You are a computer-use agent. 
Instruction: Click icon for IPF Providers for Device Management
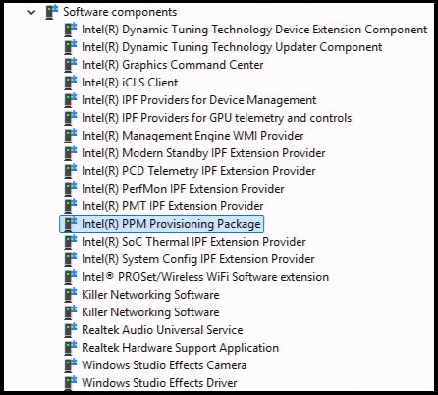coord(71,100)
